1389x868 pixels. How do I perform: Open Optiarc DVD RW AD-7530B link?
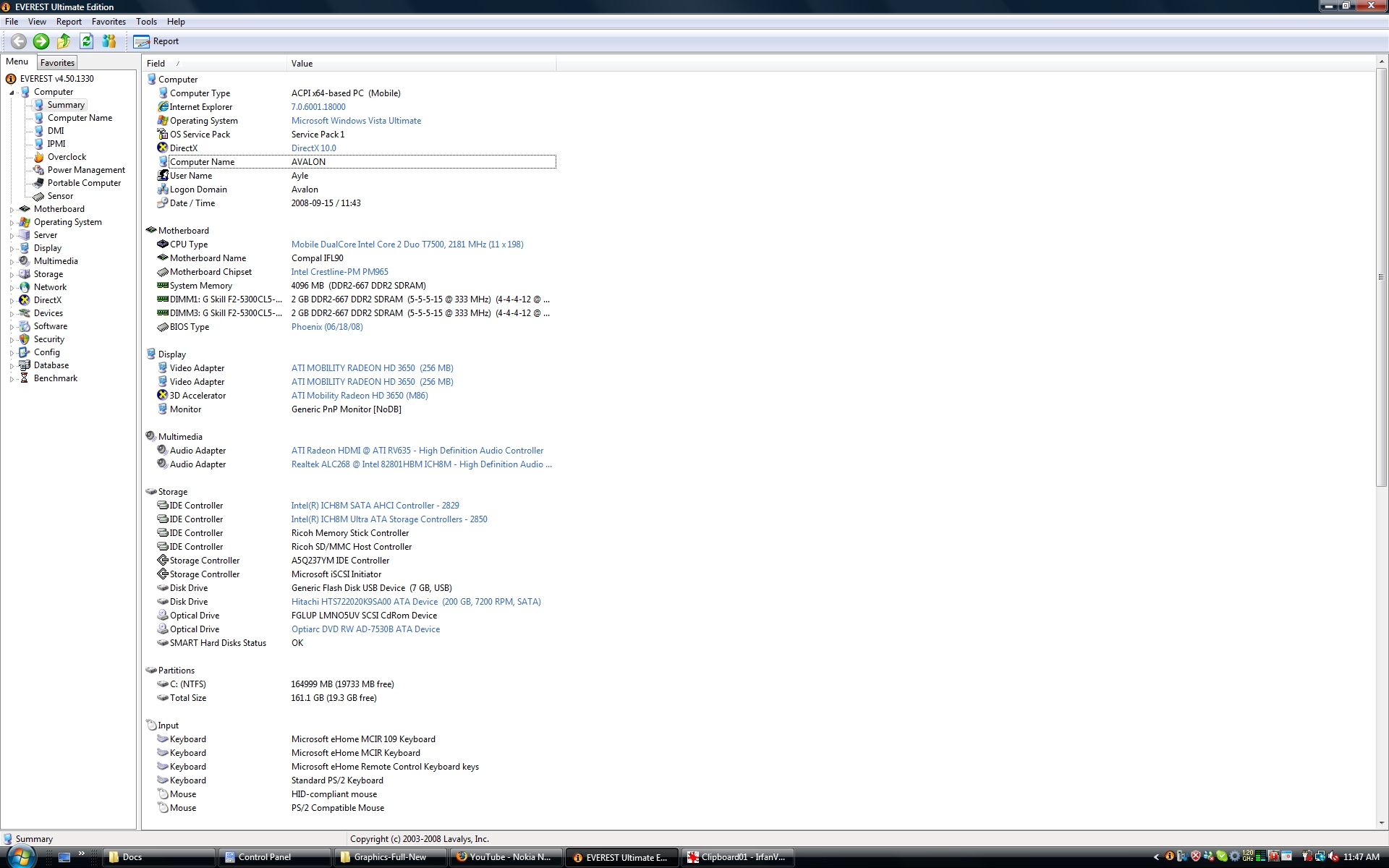pyautogui.click(x=365, y=629)
